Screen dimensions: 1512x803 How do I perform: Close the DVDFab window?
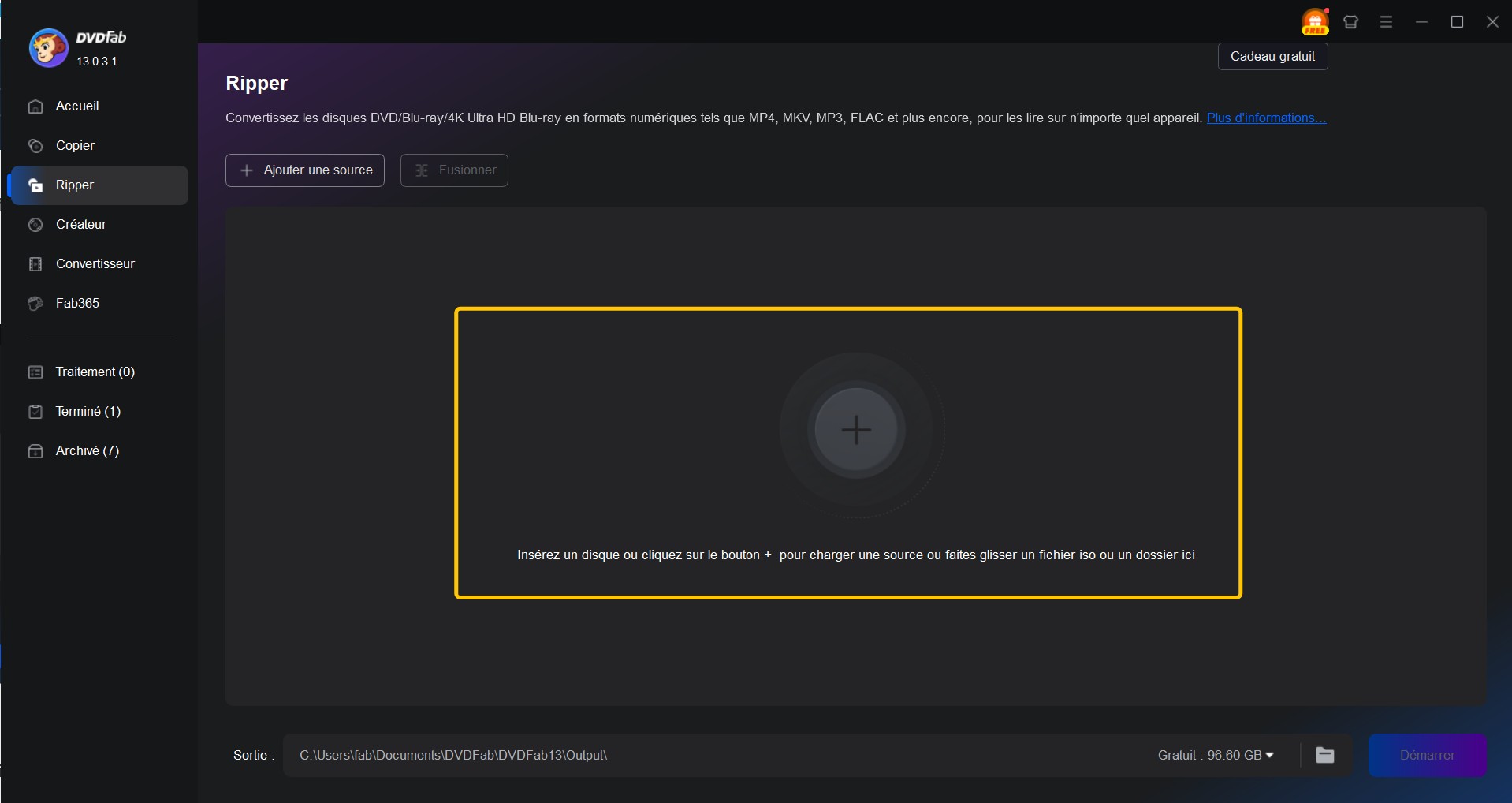pyautogui.click(x=1492, y=22)
